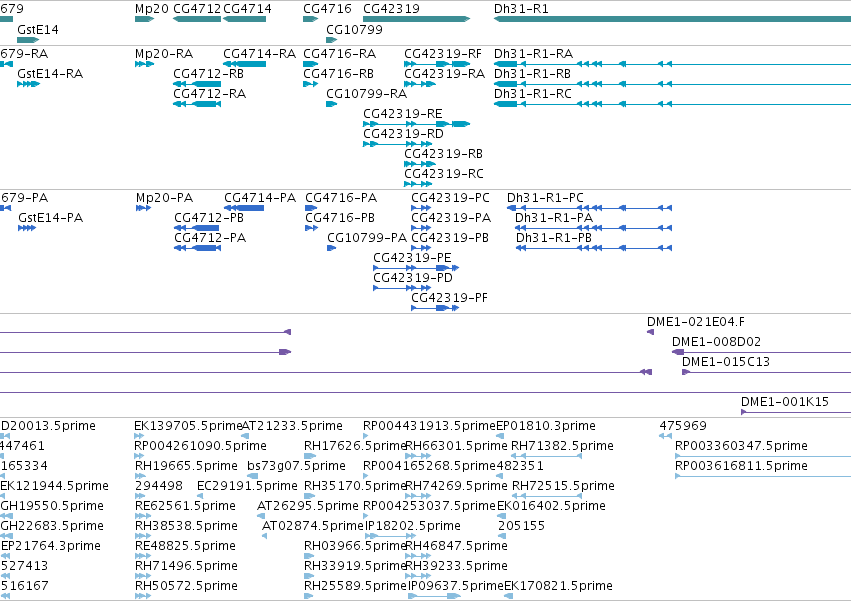The width and height of the screenshot is (851, 601).
Task: Click transcript label "CG42319-RB"
Action: tap(443, 154)
